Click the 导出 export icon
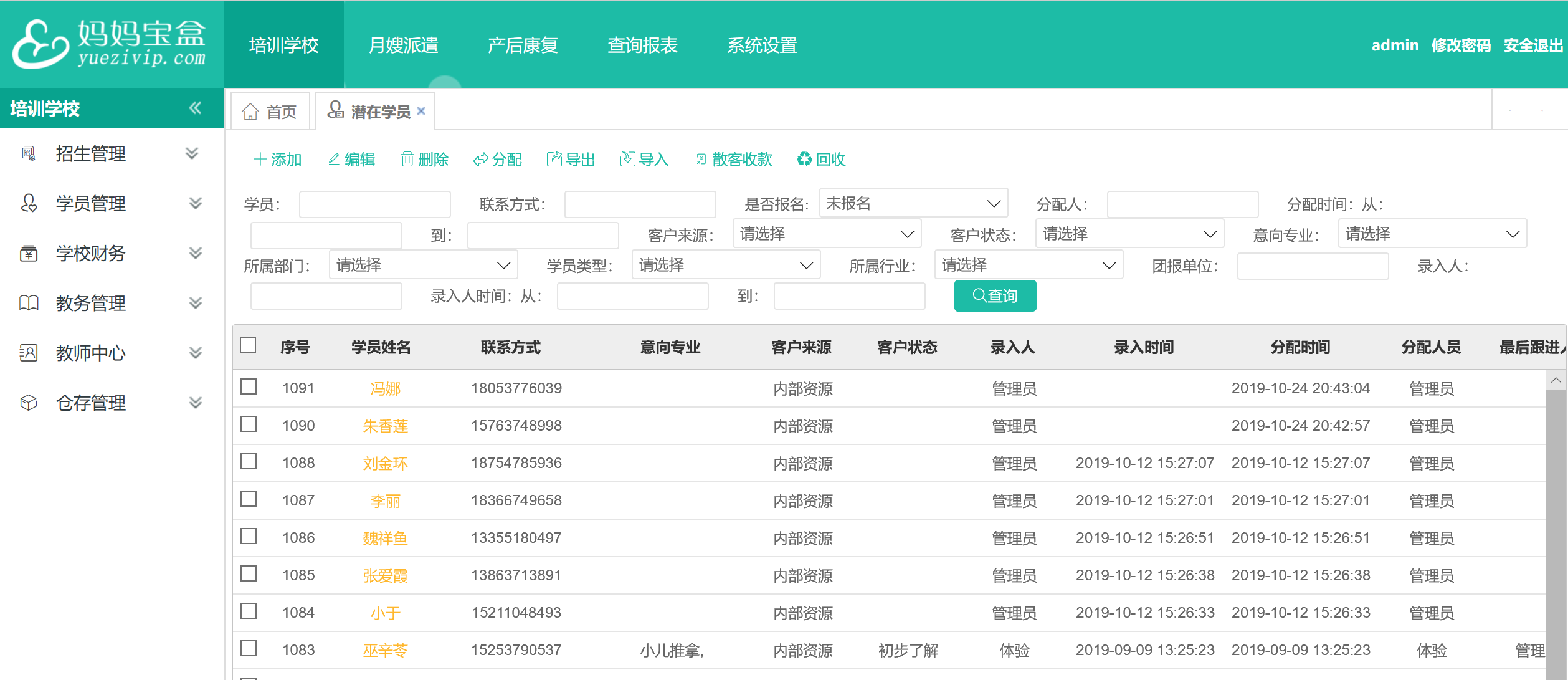Image resolution: width=1568 pixels, height=680 pixels. pyautogui.click(x=554, y=160)
